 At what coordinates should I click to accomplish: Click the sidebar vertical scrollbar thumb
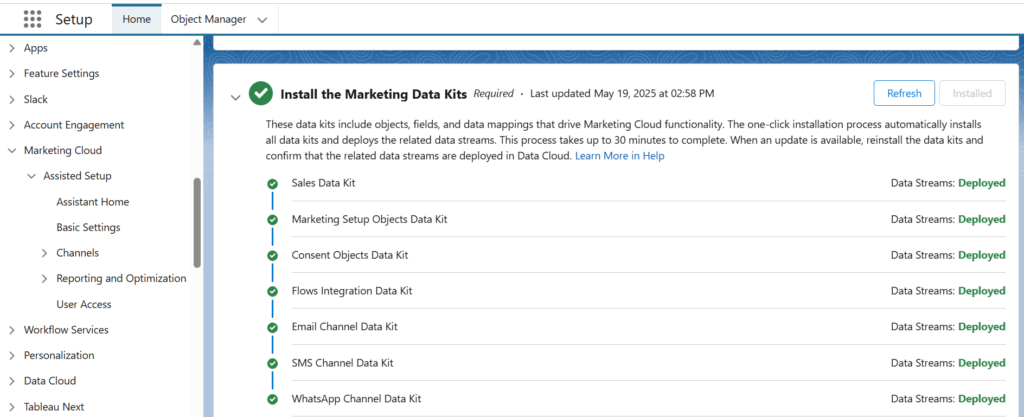tap(197, 223)
